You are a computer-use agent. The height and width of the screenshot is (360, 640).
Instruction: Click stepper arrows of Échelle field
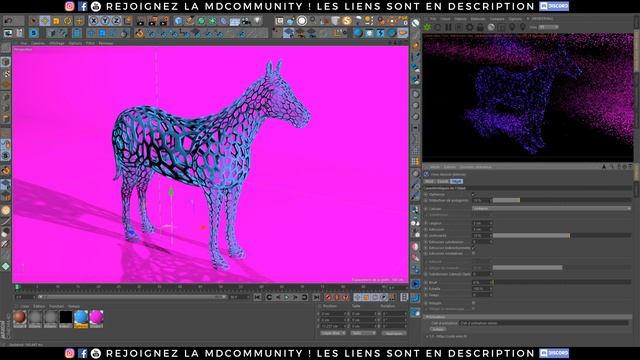tap(491, 289)
